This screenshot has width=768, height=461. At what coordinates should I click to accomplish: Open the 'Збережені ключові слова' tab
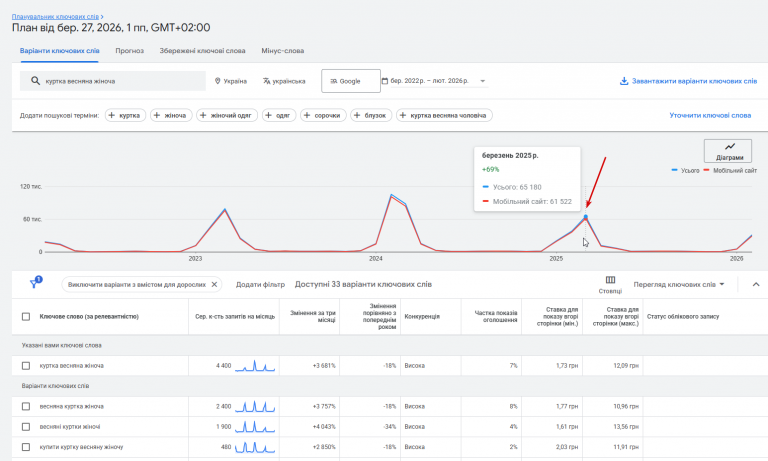202,50
